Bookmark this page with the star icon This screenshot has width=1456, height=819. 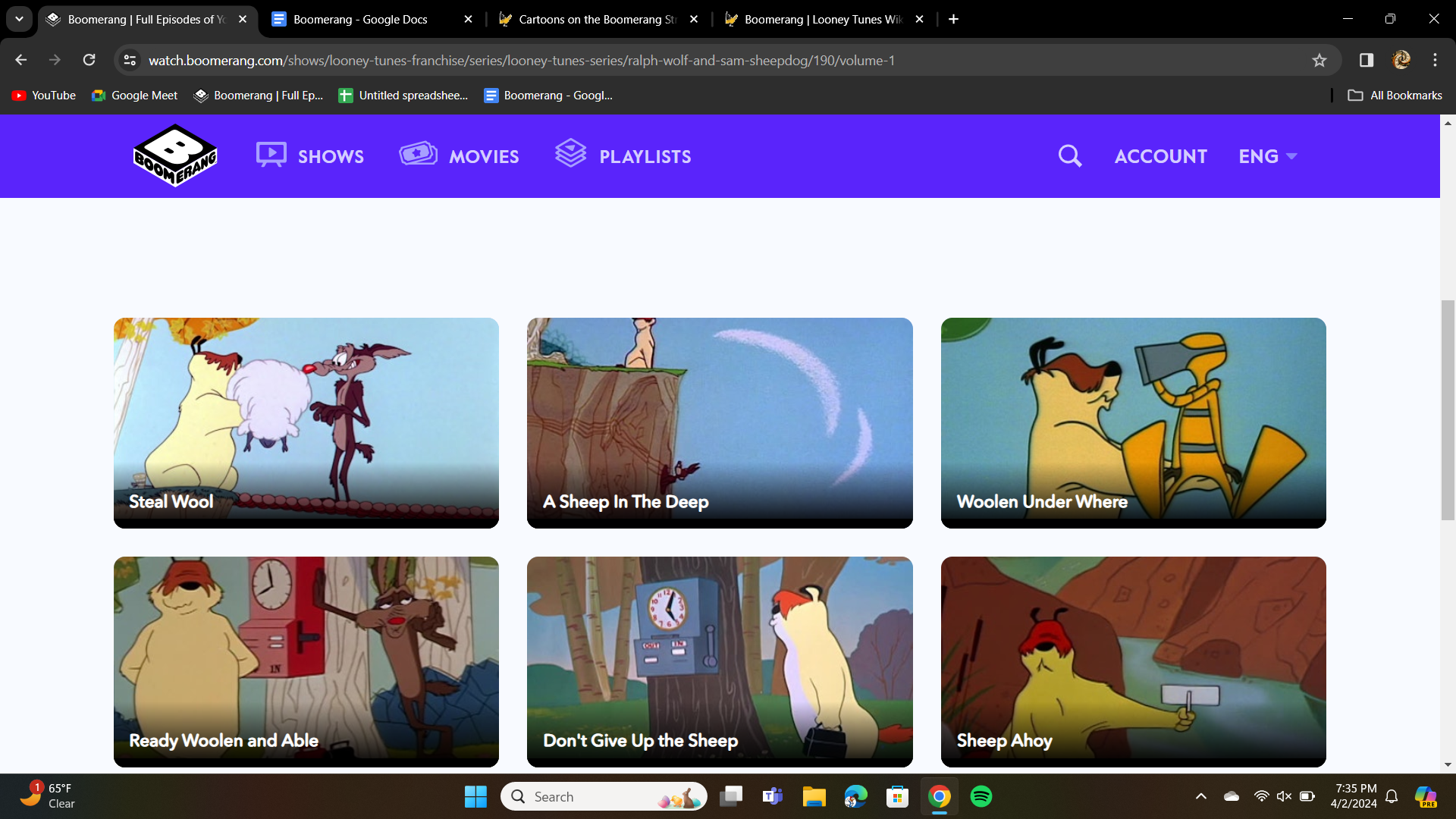(x=1319, y=60)
